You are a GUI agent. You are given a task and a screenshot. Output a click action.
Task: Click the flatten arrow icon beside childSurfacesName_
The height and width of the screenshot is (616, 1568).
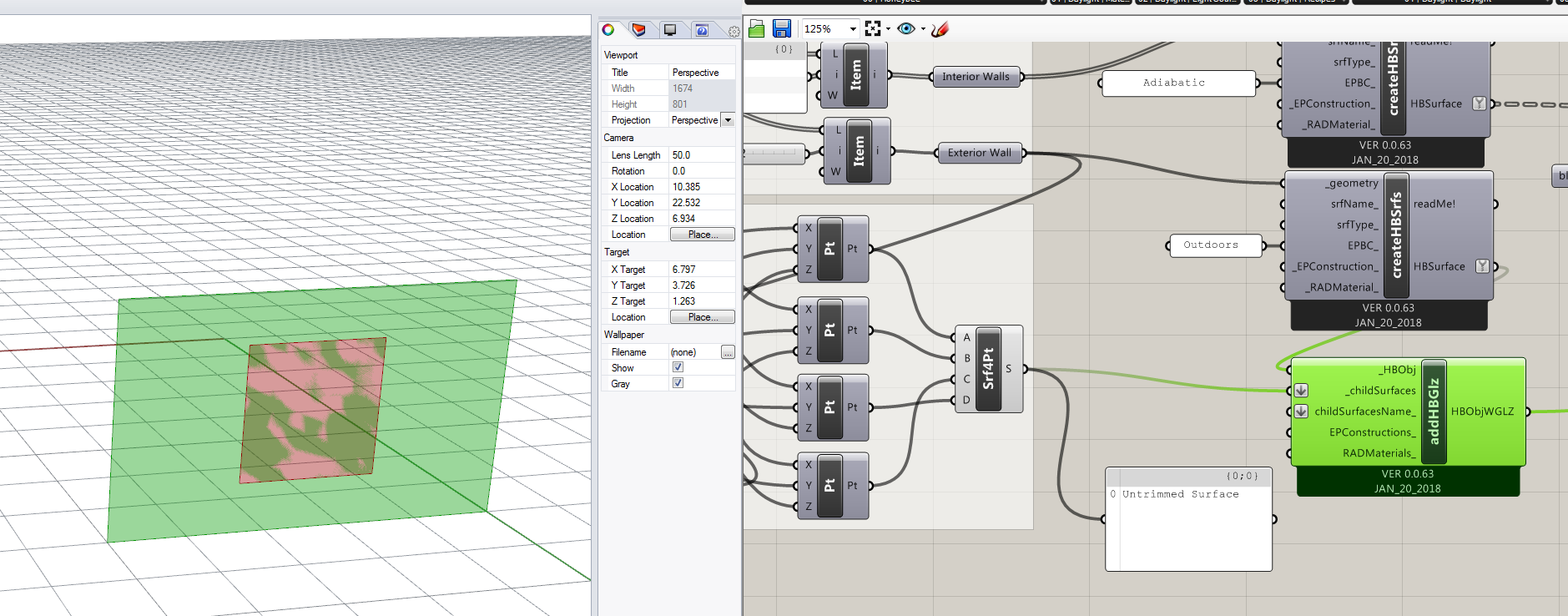1301,412
